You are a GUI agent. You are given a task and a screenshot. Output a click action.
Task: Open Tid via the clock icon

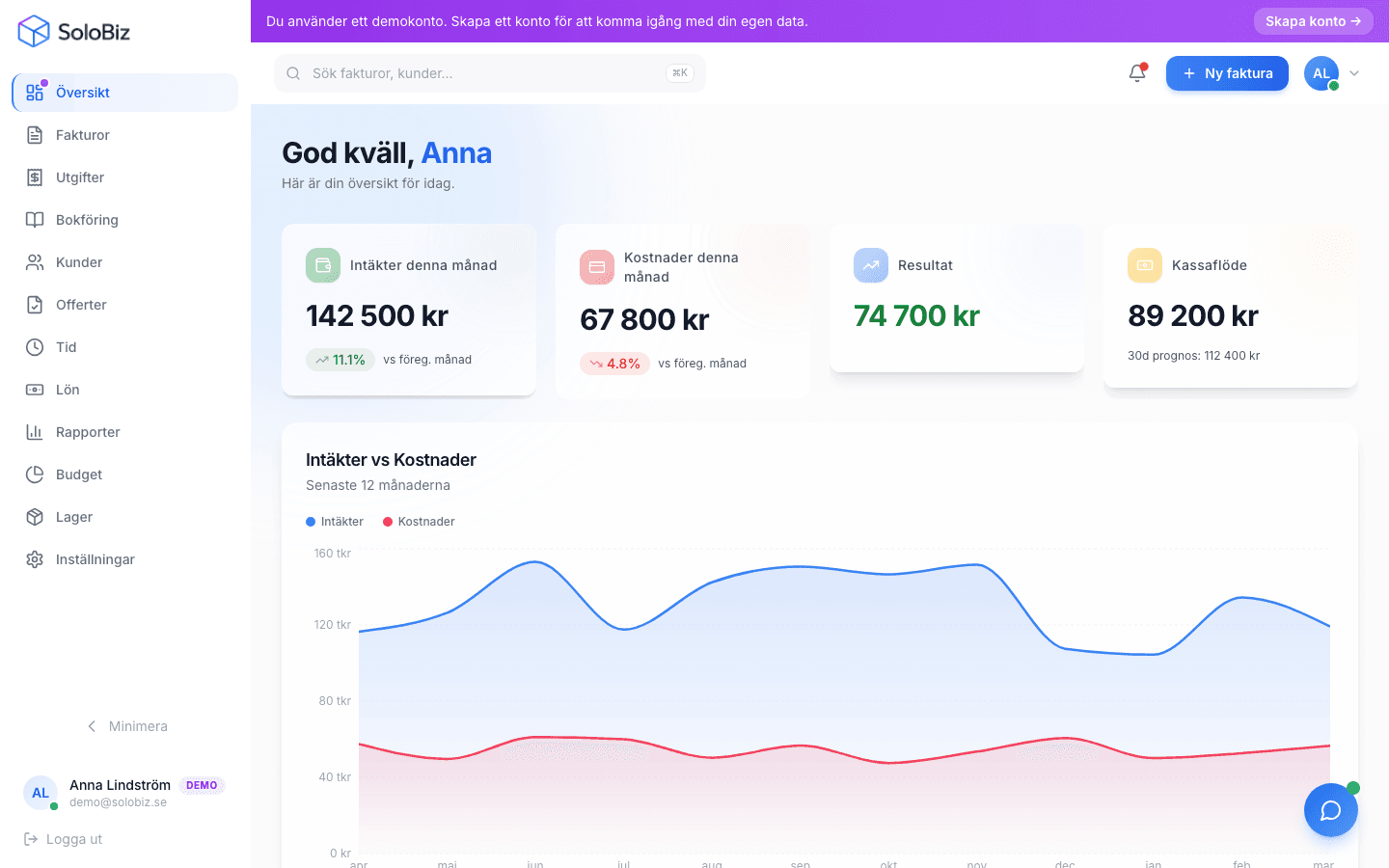[35, 347]
